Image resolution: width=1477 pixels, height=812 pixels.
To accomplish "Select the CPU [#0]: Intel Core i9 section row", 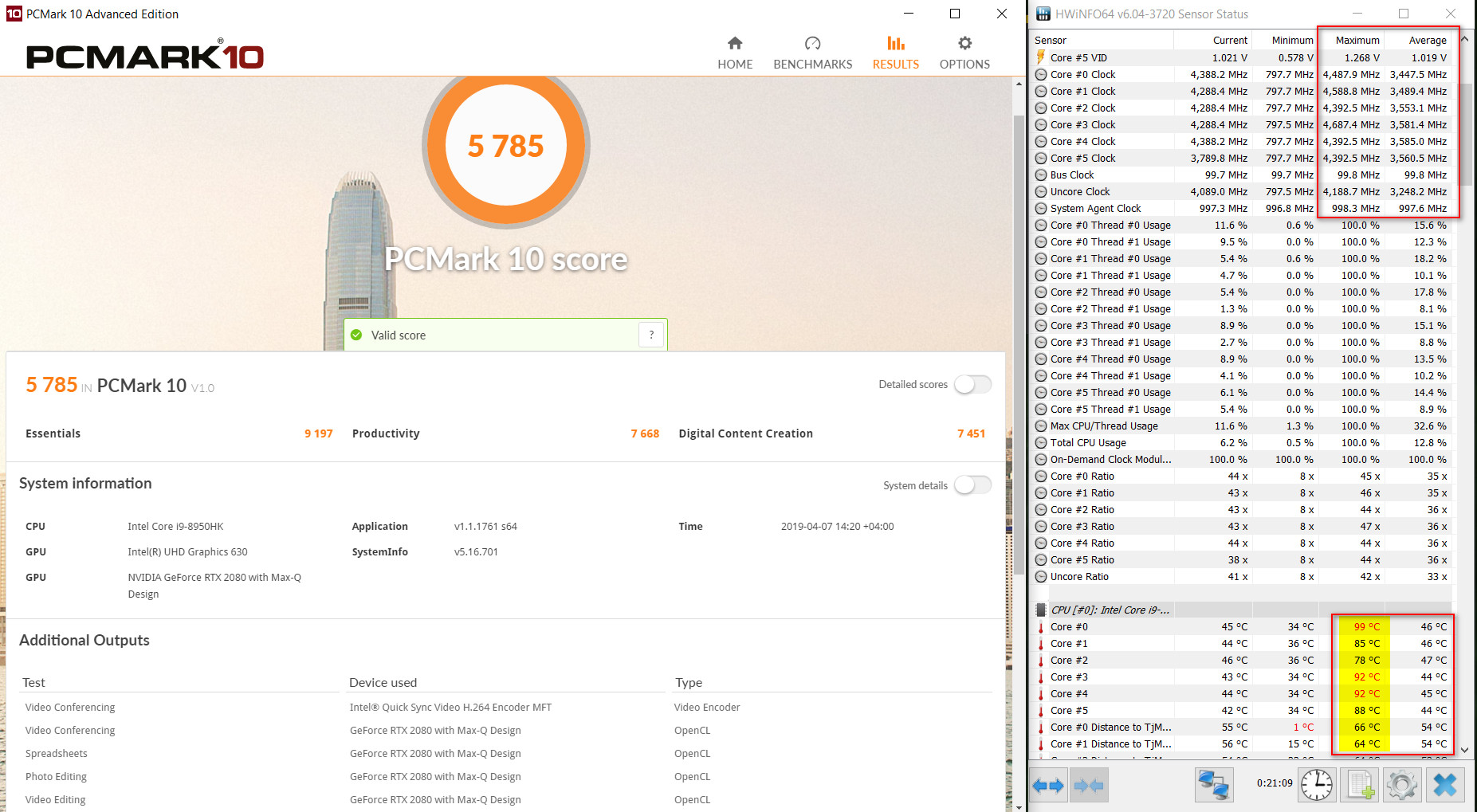I will click(x=1242, y=610).
